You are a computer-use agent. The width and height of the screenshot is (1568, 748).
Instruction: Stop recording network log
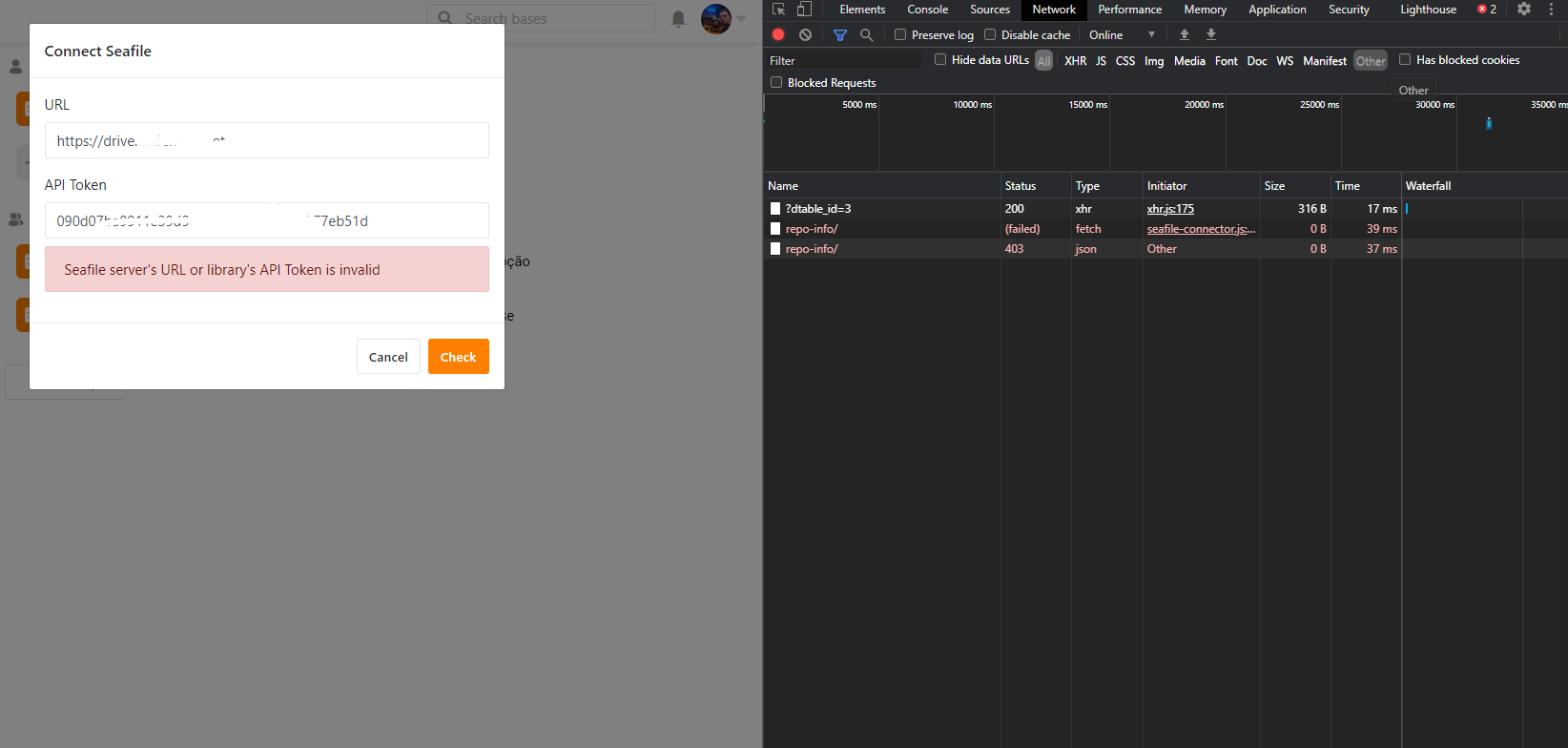click(778, 34)
